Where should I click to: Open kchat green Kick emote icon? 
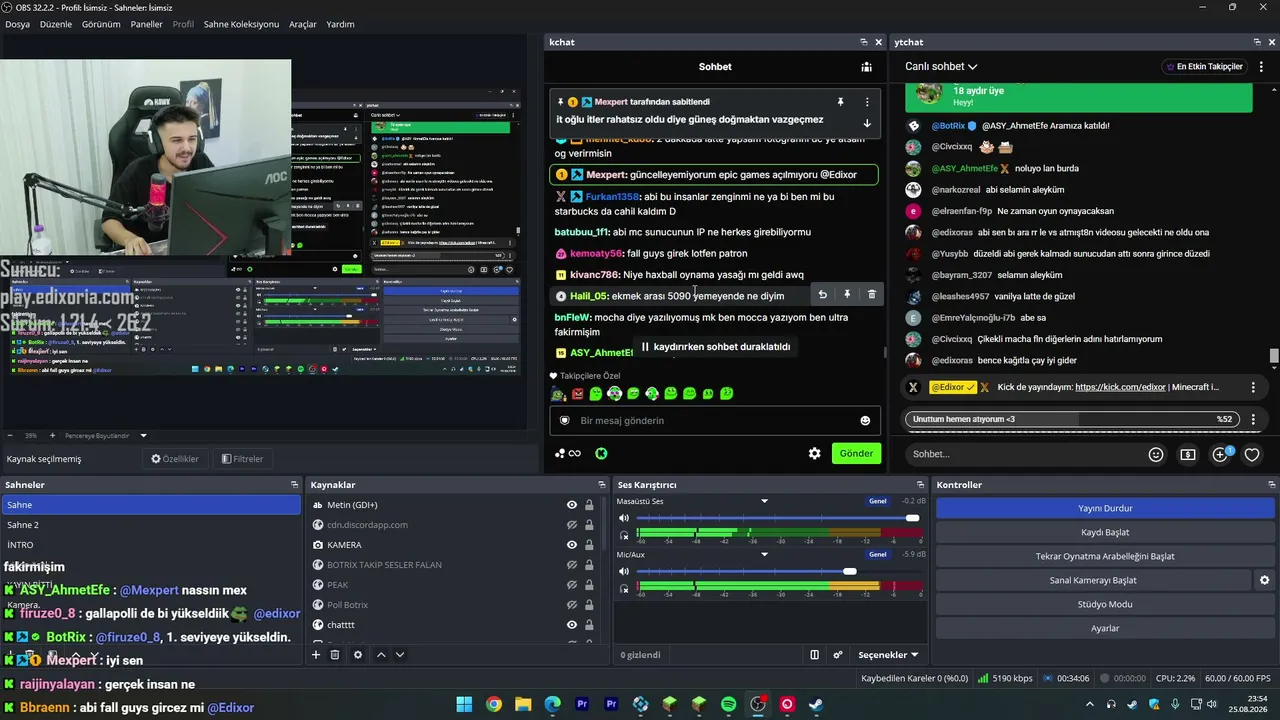click(601, 453)
